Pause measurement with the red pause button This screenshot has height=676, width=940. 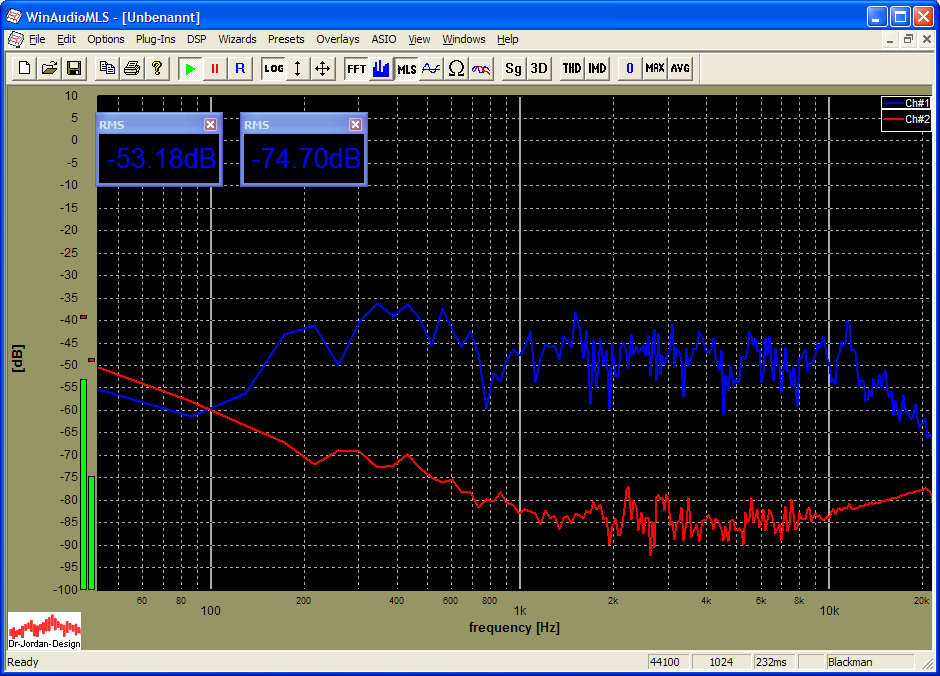point(214,68)
